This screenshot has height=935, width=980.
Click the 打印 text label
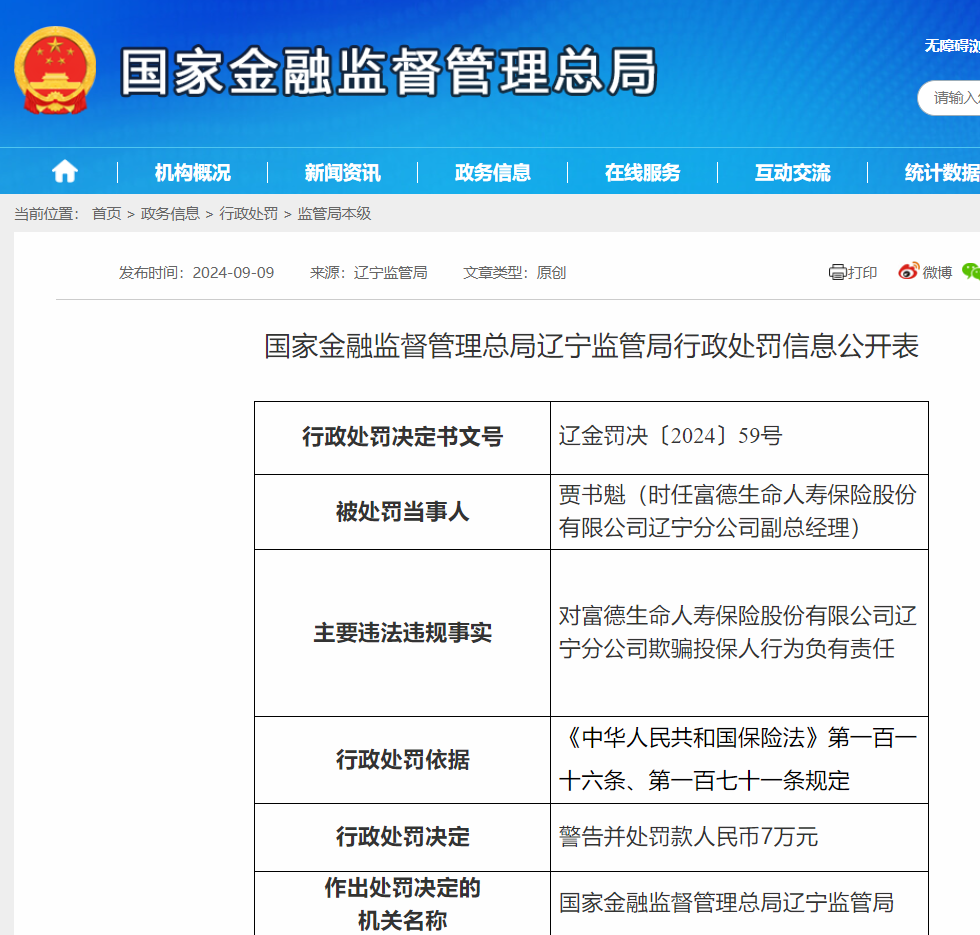tap(863, 272)
